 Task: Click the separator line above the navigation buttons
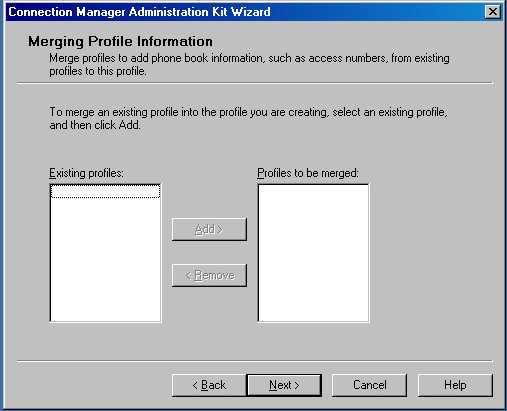(x=255, y=361)
